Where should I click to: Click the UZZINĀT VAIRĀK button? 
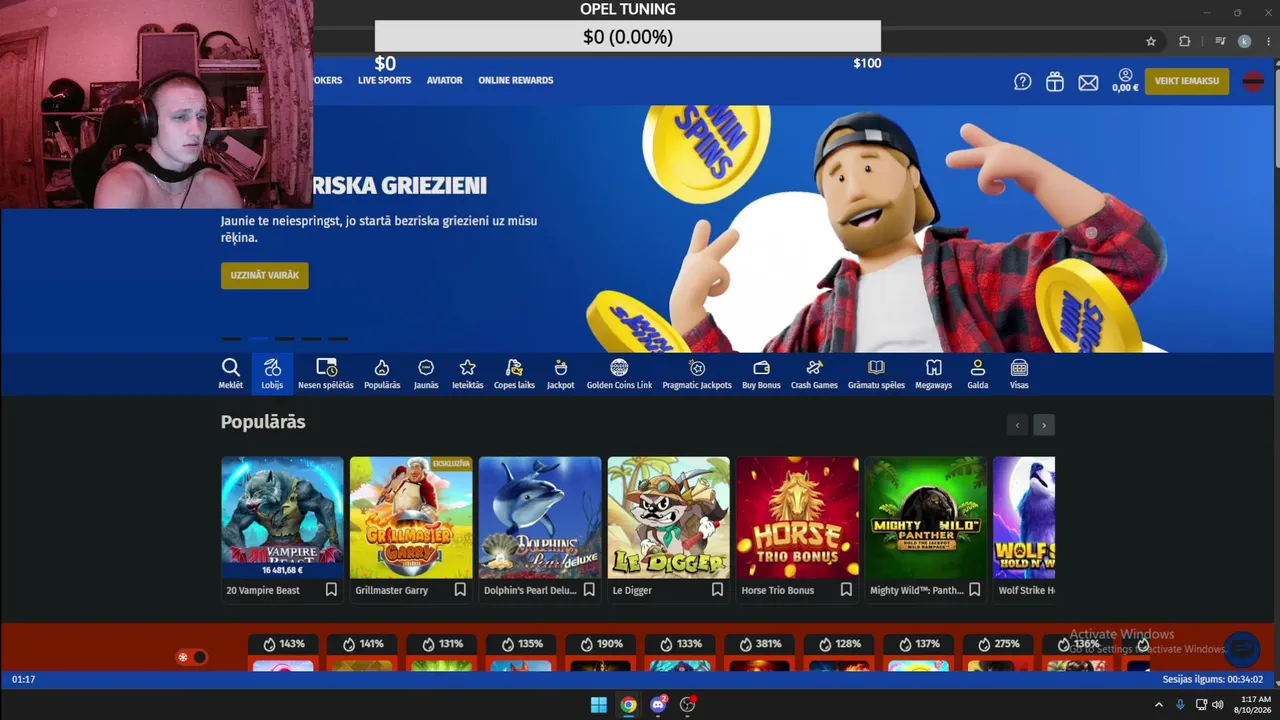(x=265, y=275)
